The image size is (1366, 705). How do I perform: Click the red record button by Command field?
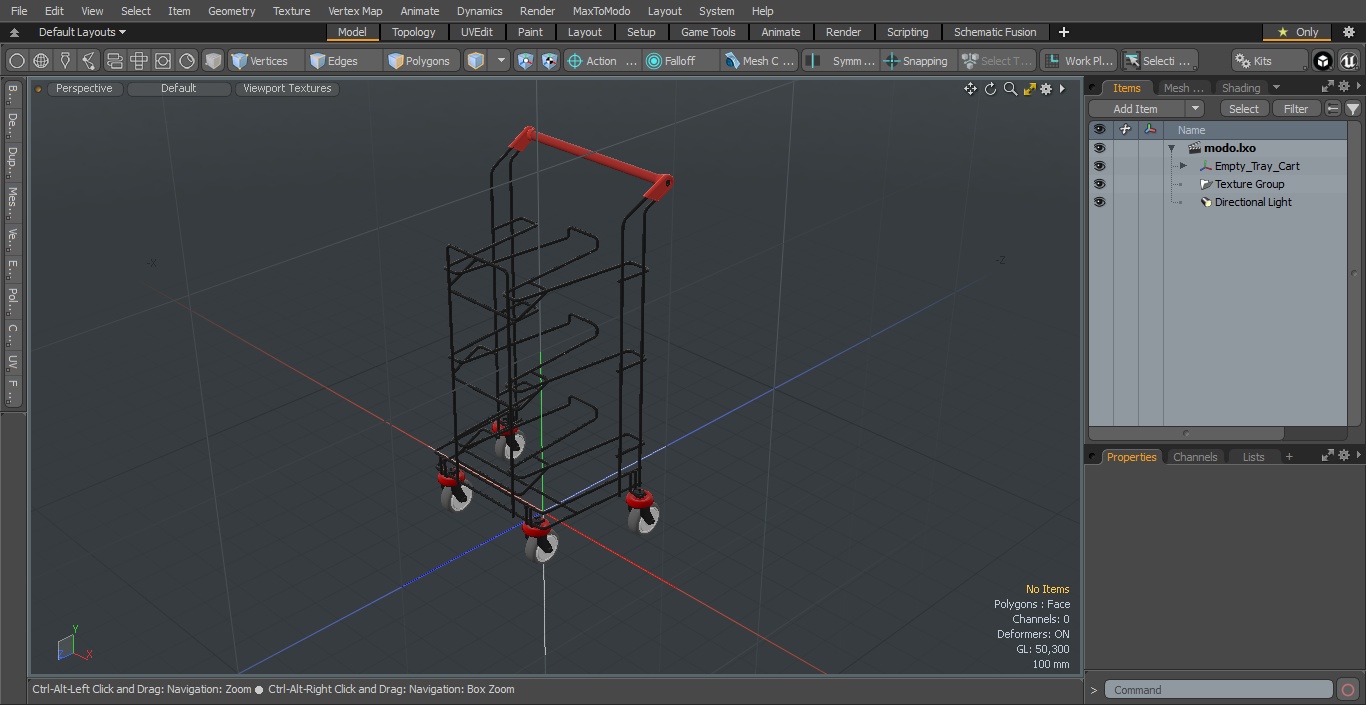[1347, 690]
